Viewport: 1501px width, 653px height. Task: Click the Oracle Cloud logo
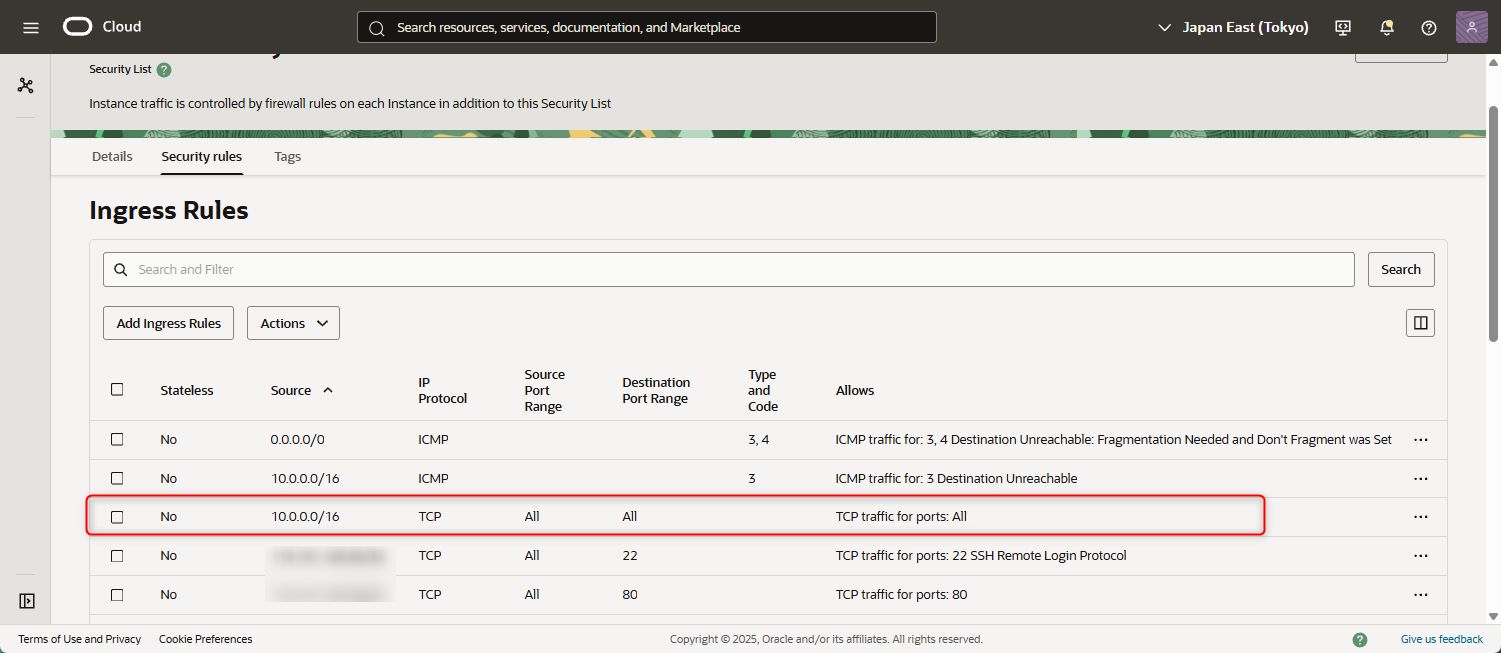[x=102, y=27]
